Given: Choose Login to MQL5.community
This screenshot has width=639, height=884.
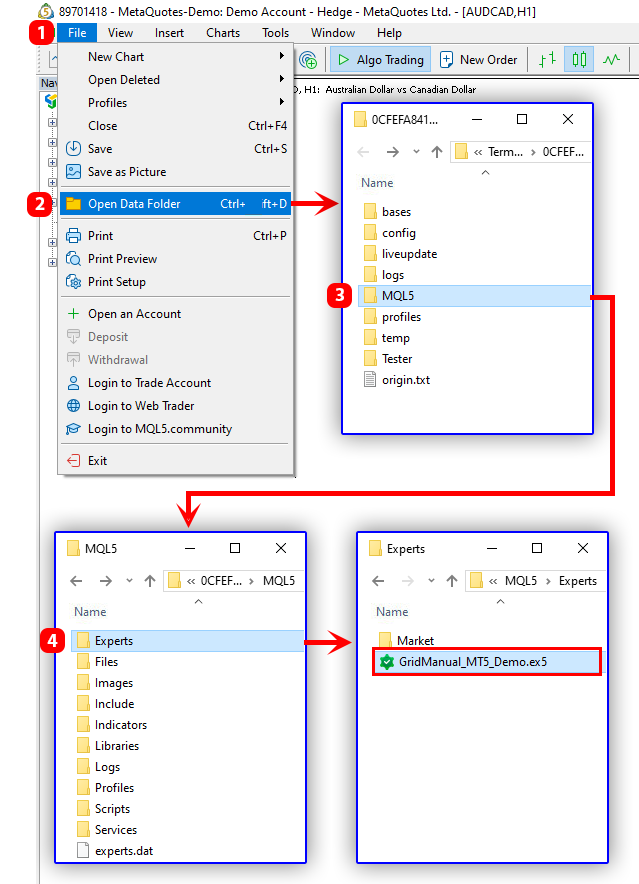Looking at the screenshot, I should (175, 429).
